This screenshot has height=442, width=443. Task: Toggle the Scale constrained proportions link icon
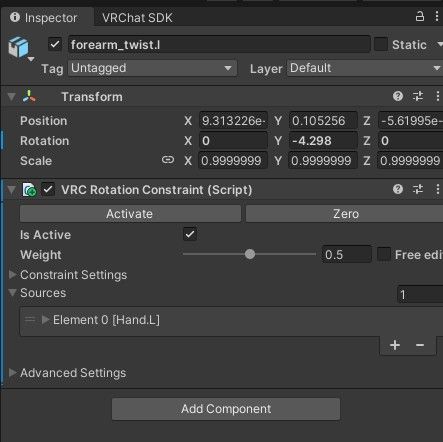pos(168,160)
